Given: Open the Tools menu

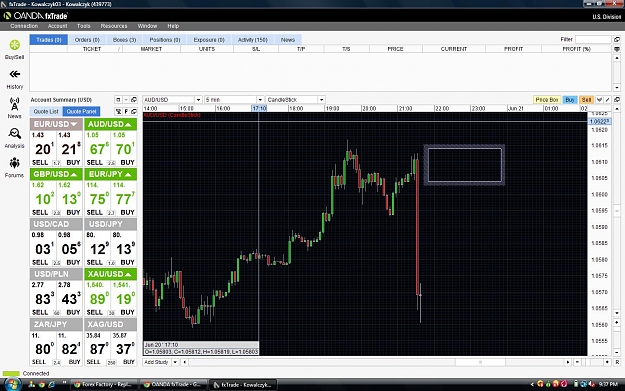Looking at the screenshot, I should (x=84, y=26).
